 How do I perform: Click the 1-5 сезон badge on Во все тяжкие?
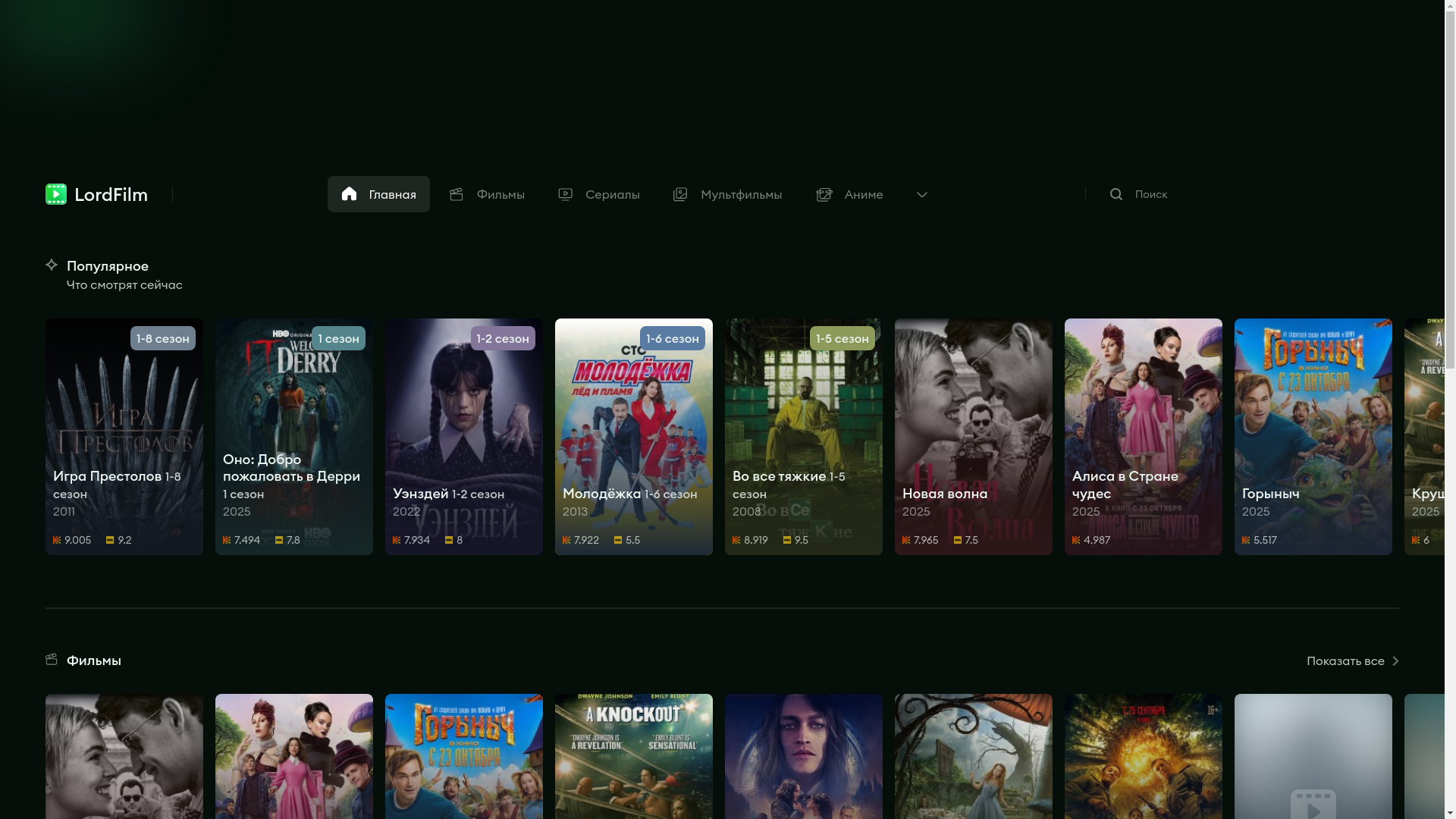pos(843,338)
